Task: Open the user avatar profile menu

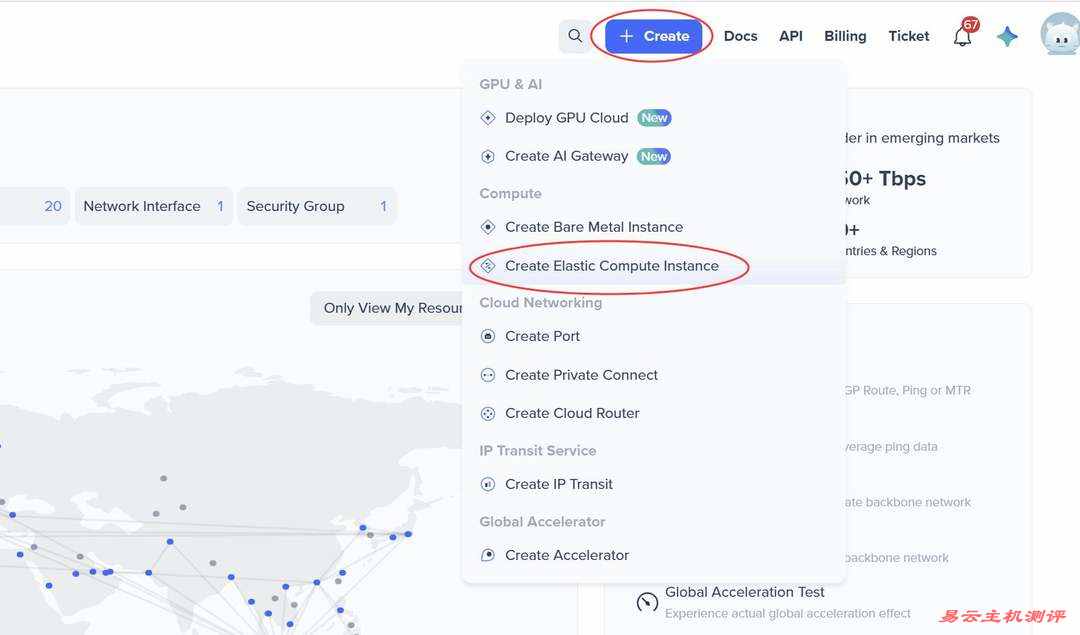Action: tap(1060, 35)
